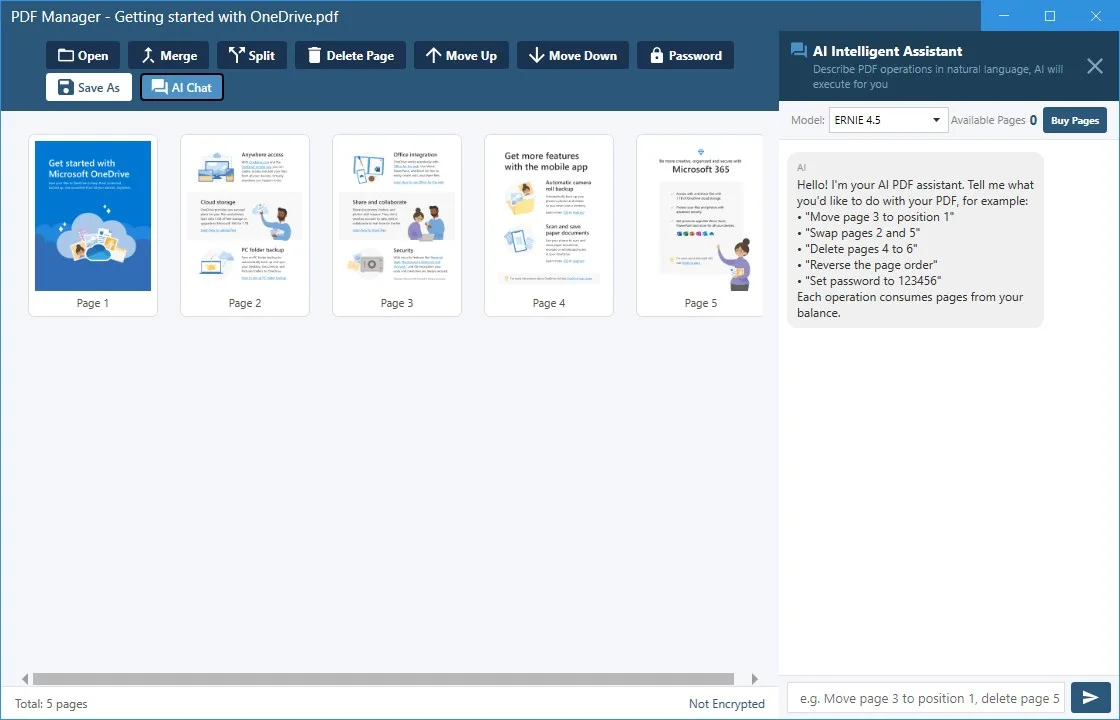The height and width of the screenshot is (720, 1120).
Task: Click the AI Intelligent Assistant chat icon
Action: (x=799, y=50)
